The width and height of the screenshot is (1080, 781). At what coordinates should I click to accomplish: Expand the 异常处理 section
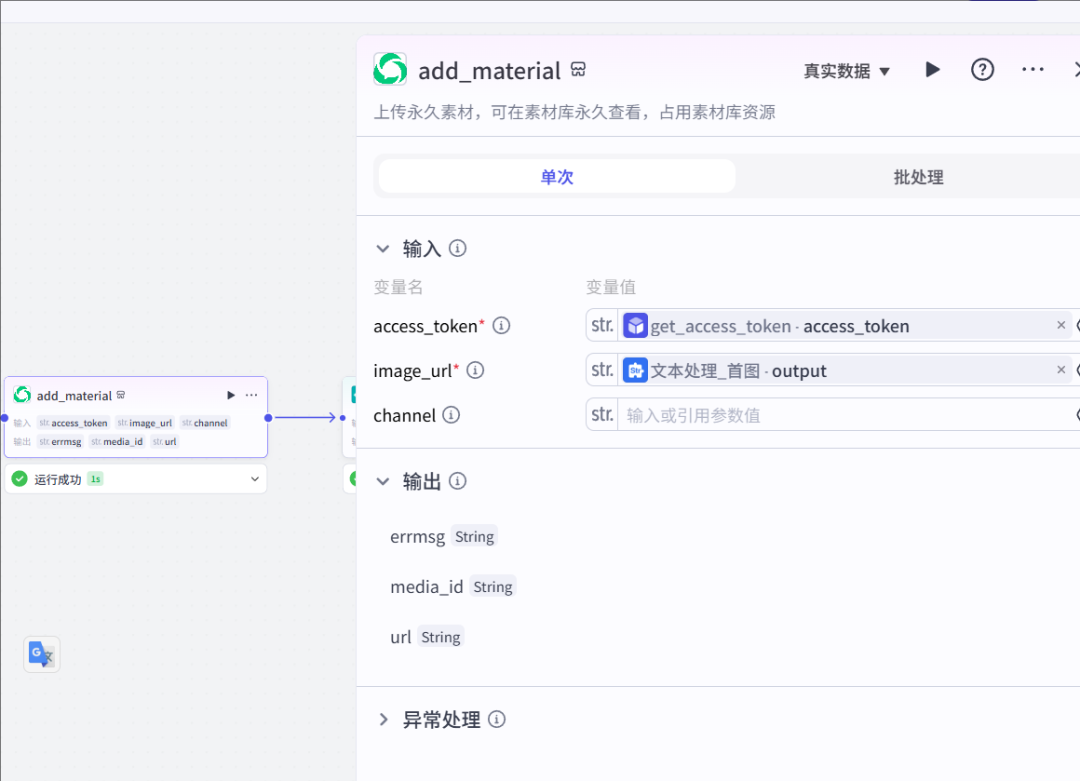383,719
